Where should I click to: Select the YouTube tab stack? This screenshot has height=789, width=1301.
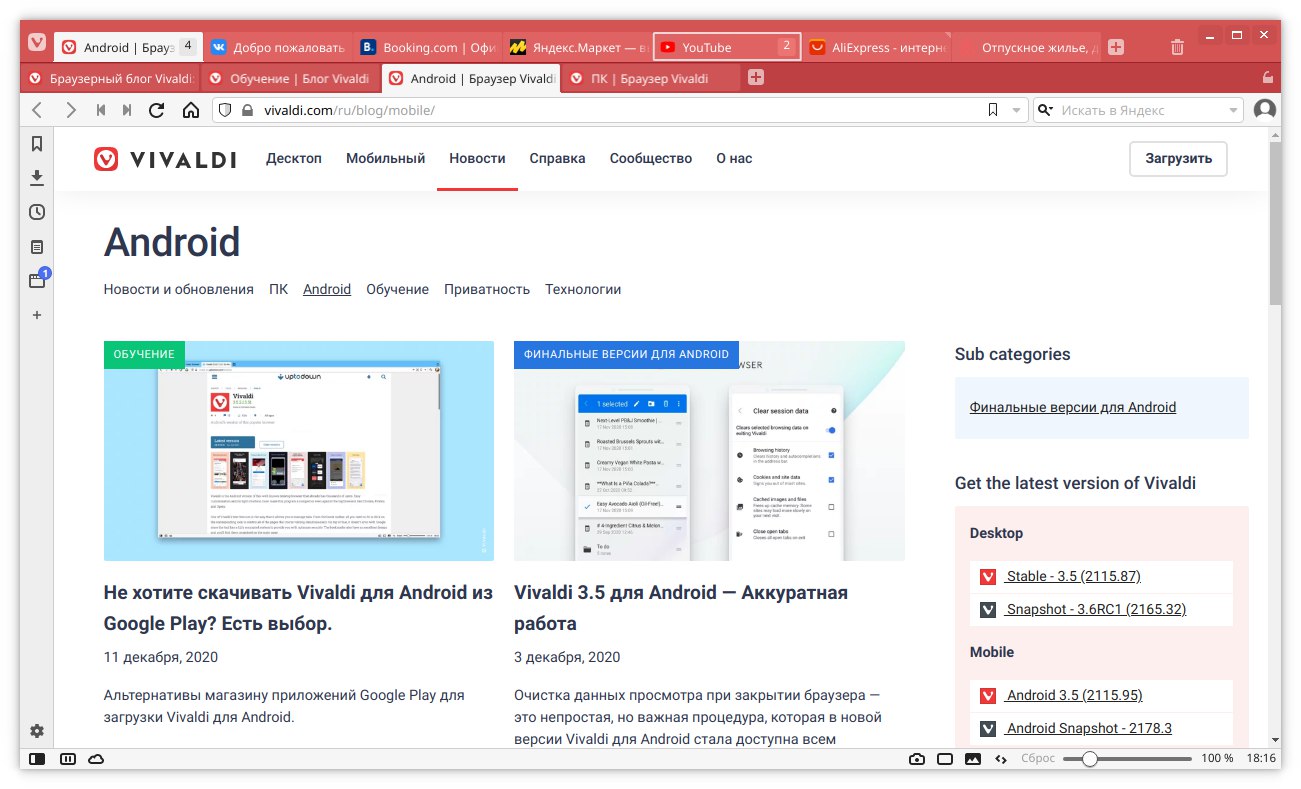727,47
